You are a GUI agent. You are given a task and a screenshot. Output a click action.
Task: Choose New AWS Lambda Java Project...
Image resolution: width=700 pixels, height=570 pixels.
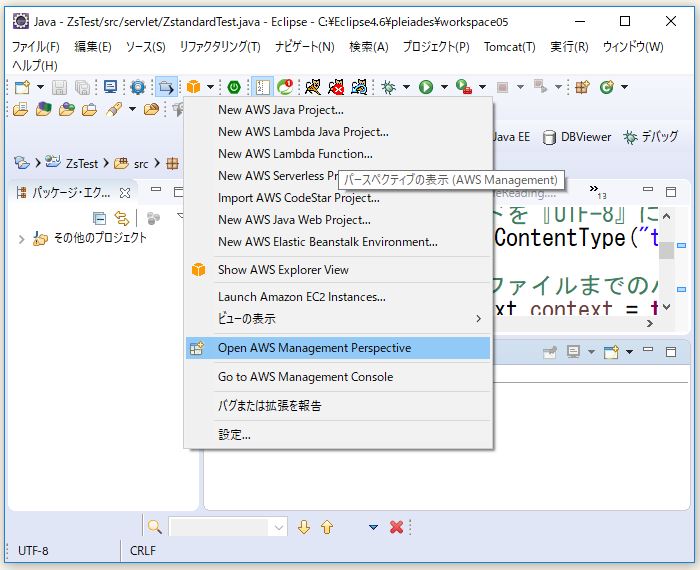338,132
